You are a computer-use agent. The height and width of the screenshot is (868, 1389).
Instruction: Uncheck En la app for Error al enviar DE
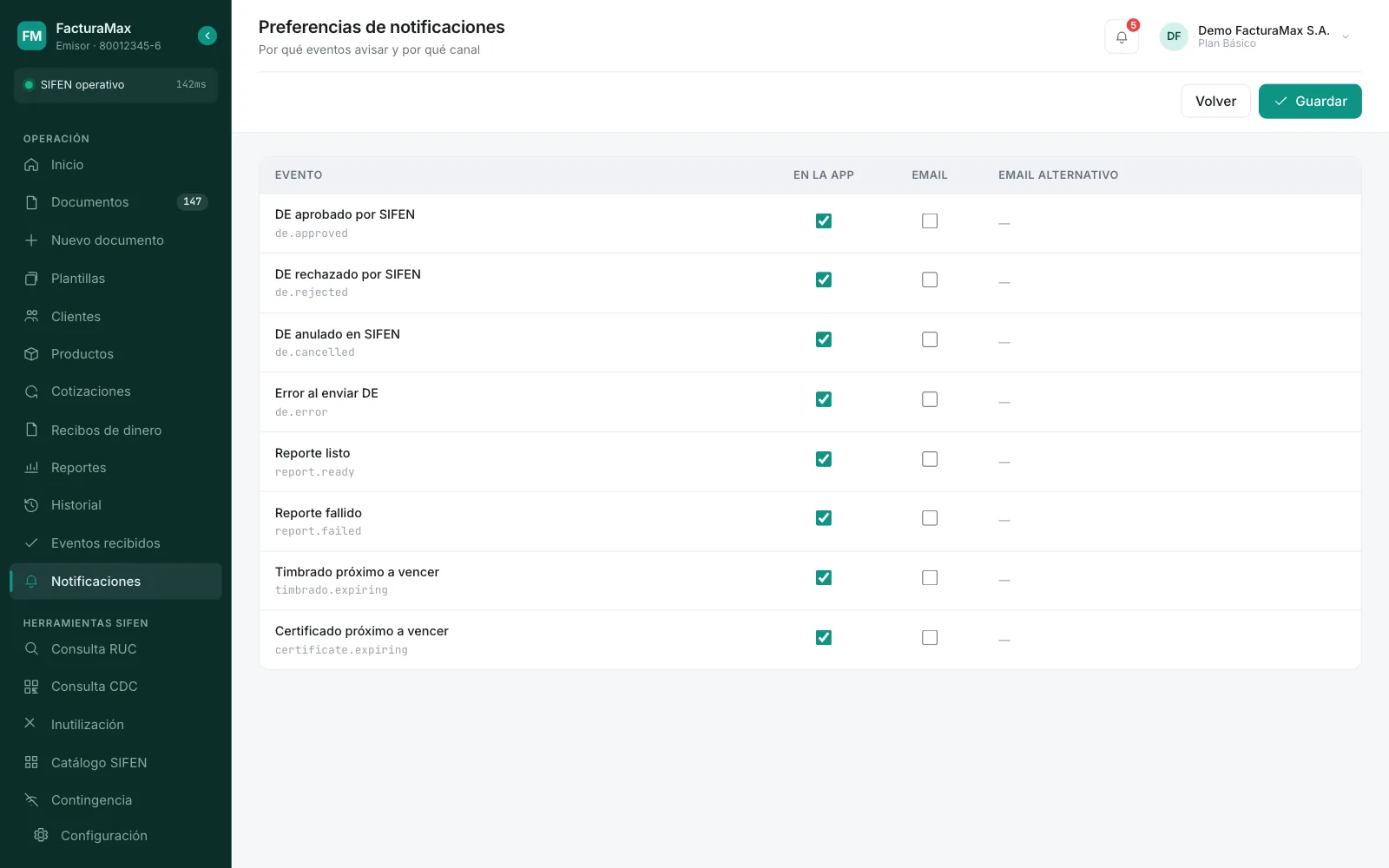tap(824, 399)
